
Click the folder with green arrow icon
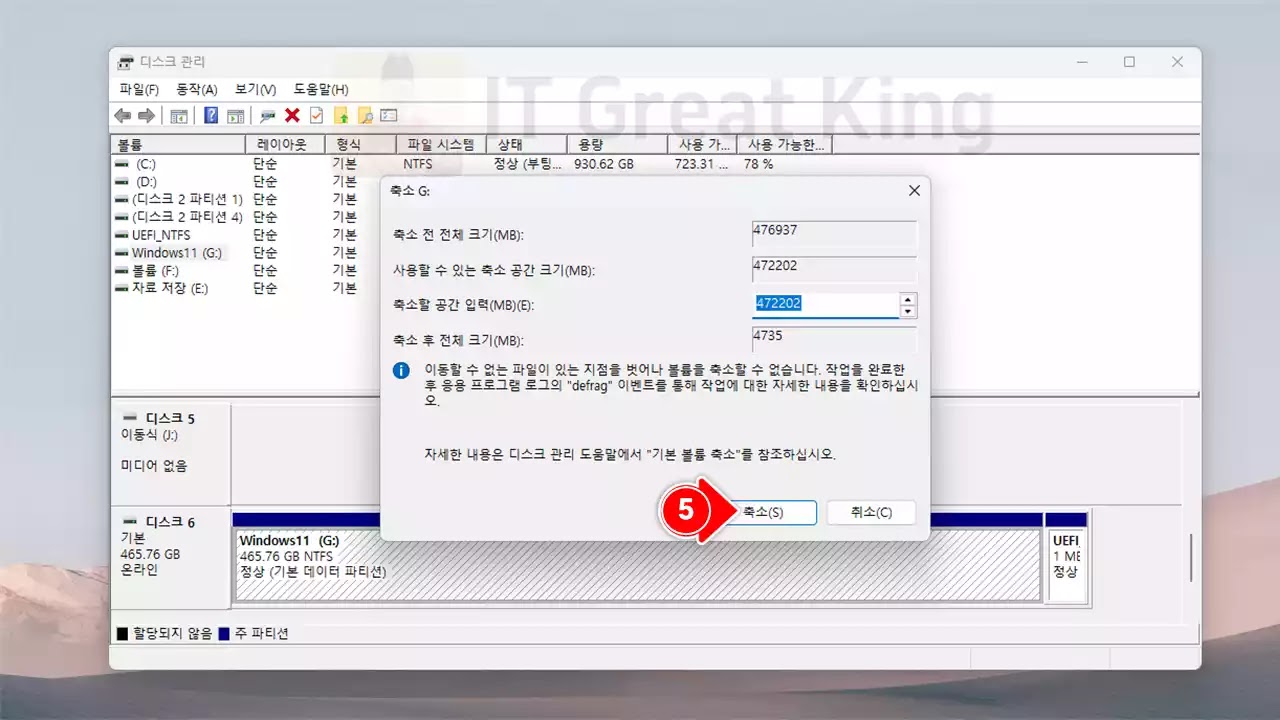click(x=341, y=115)
